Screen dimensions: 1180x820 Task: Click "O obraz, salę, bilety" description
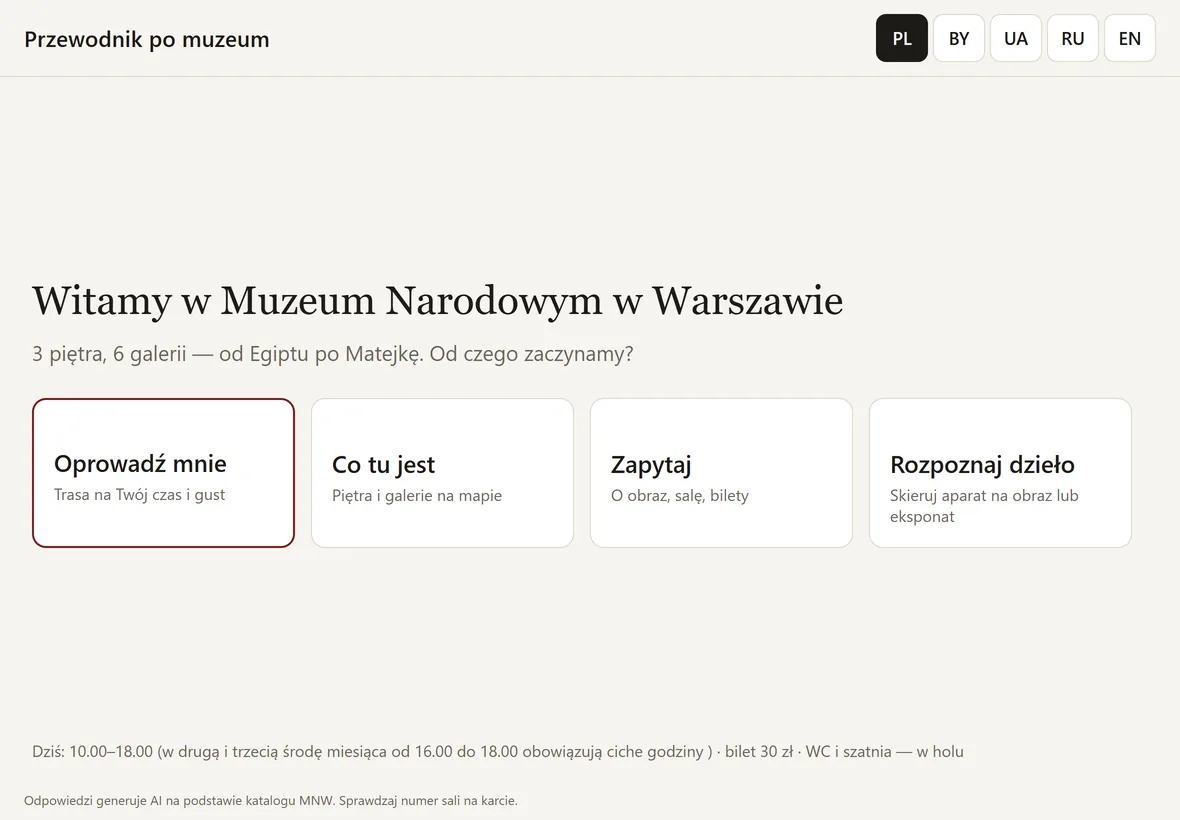680,496
